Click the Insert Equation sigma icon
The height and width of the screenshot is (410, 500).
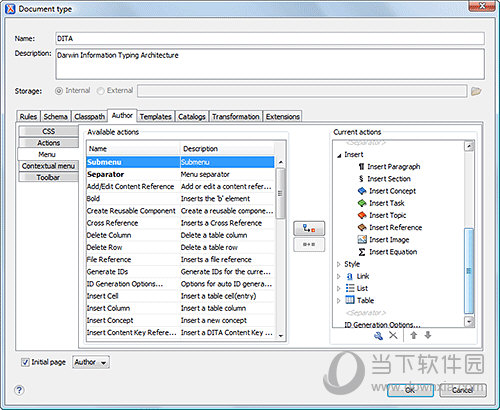click(x=362, y=252)
